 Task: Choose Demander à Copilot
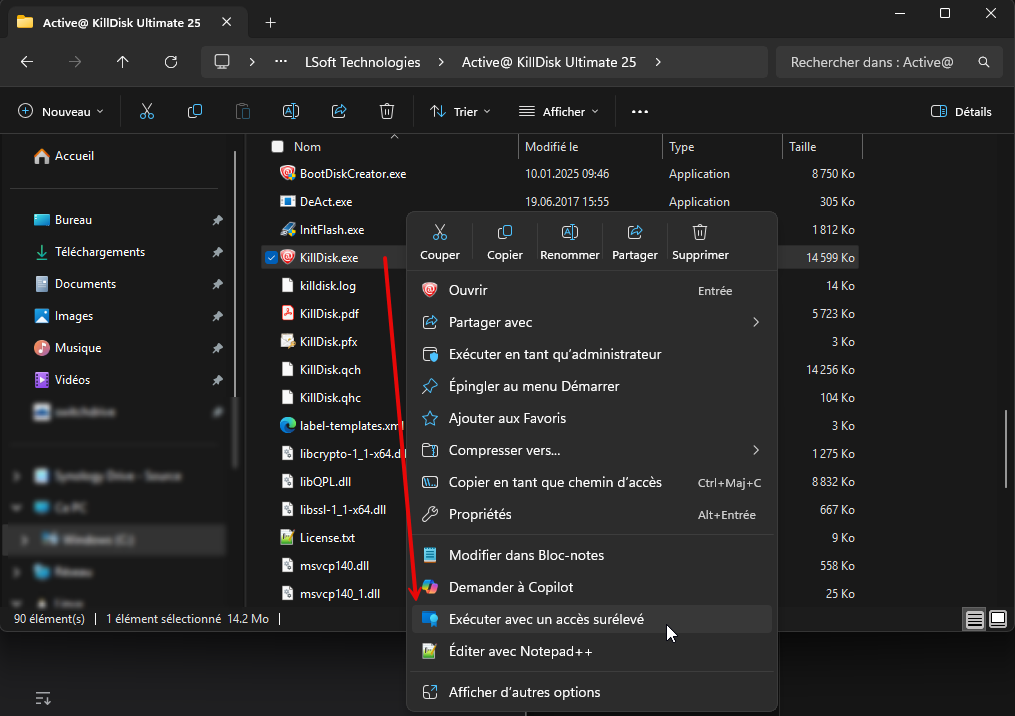(592, 587)
